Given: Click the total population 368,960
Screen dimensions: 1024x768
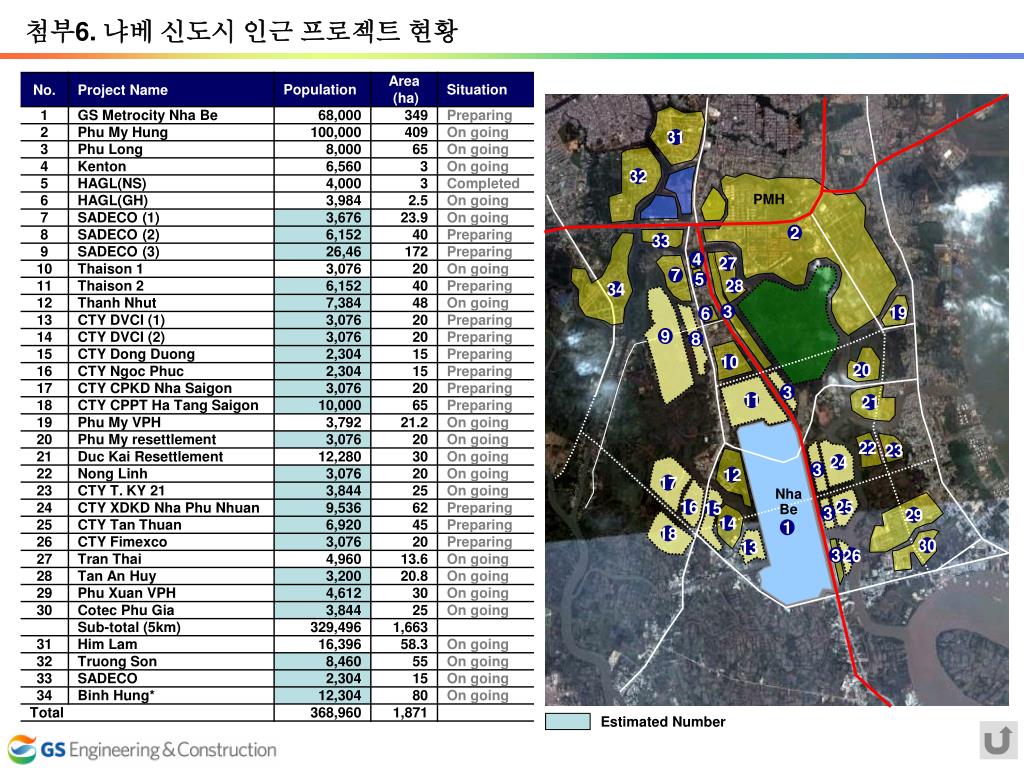Looking at the screenshot, I should coord(336,712).
